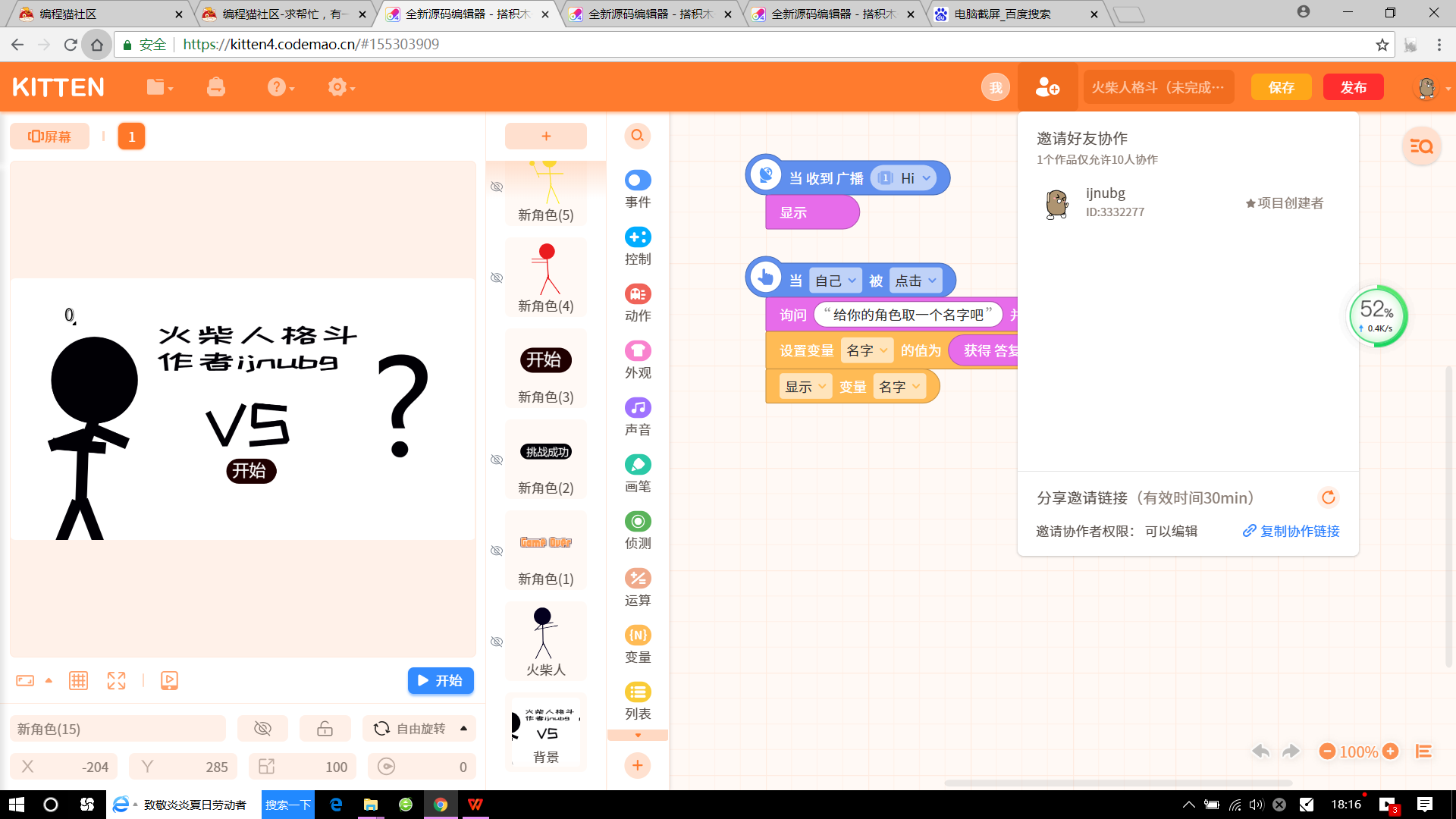Viewport: 1456px width, 819px height.
Task: Click the horizontal workspace scrollbar
Action: 1119,783
